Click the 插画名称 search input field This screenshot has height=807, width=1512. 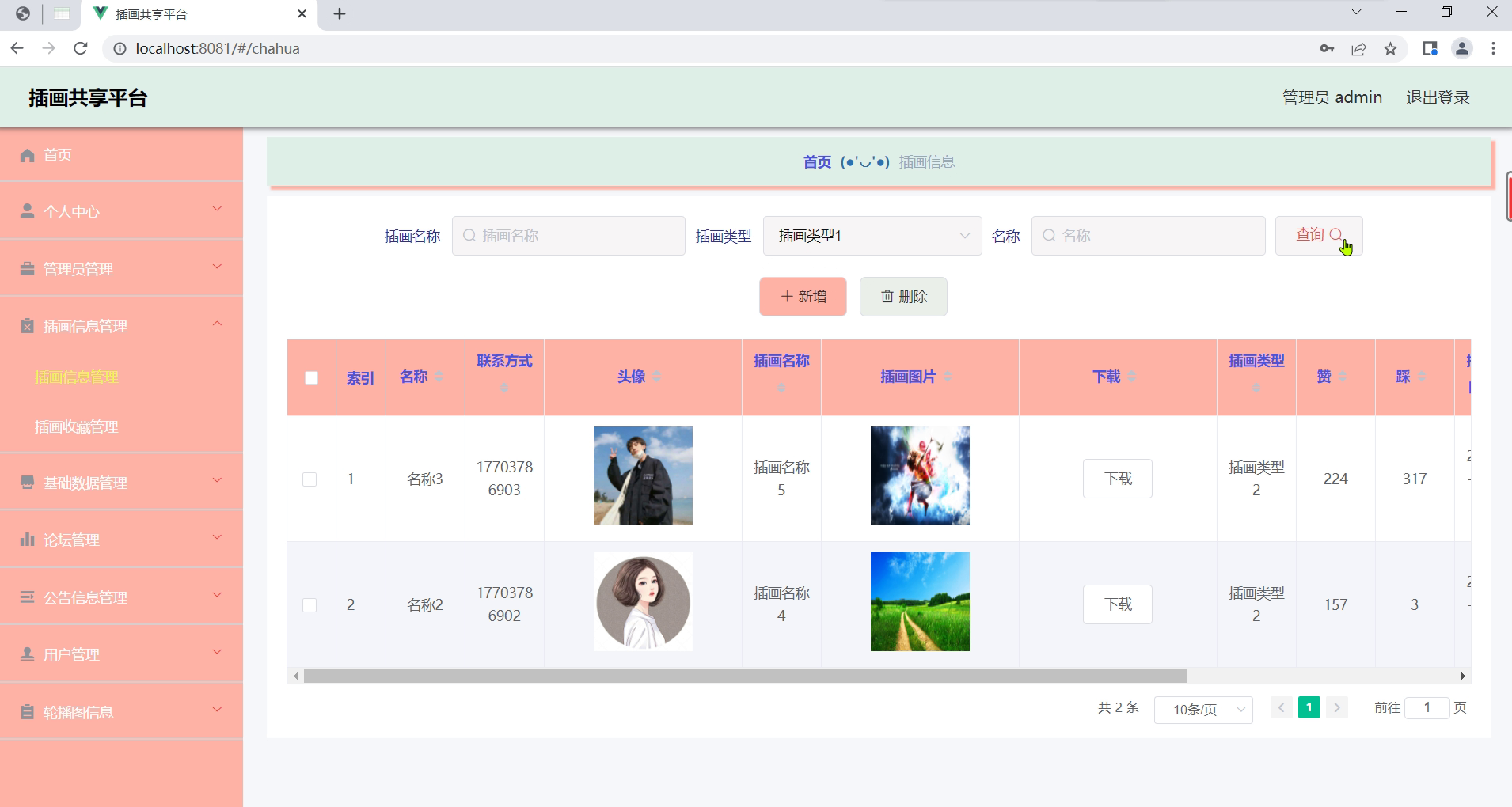pyautogui.click(x=568, y=235)
